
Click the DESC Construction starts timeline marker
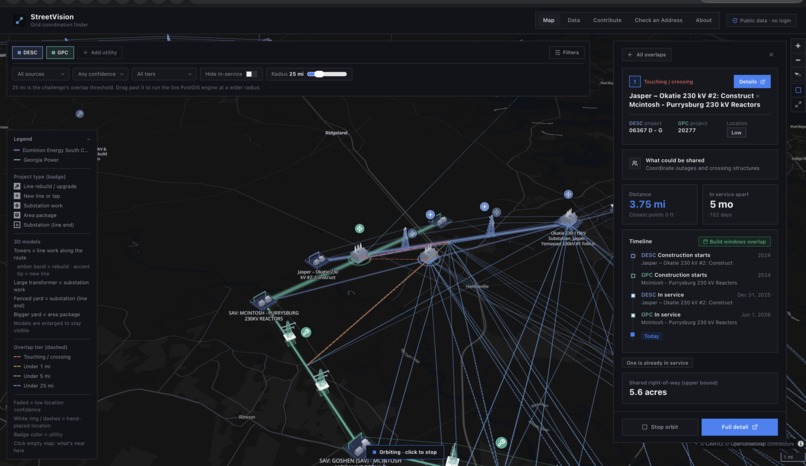pyautogui.click(x=633, y=256)
